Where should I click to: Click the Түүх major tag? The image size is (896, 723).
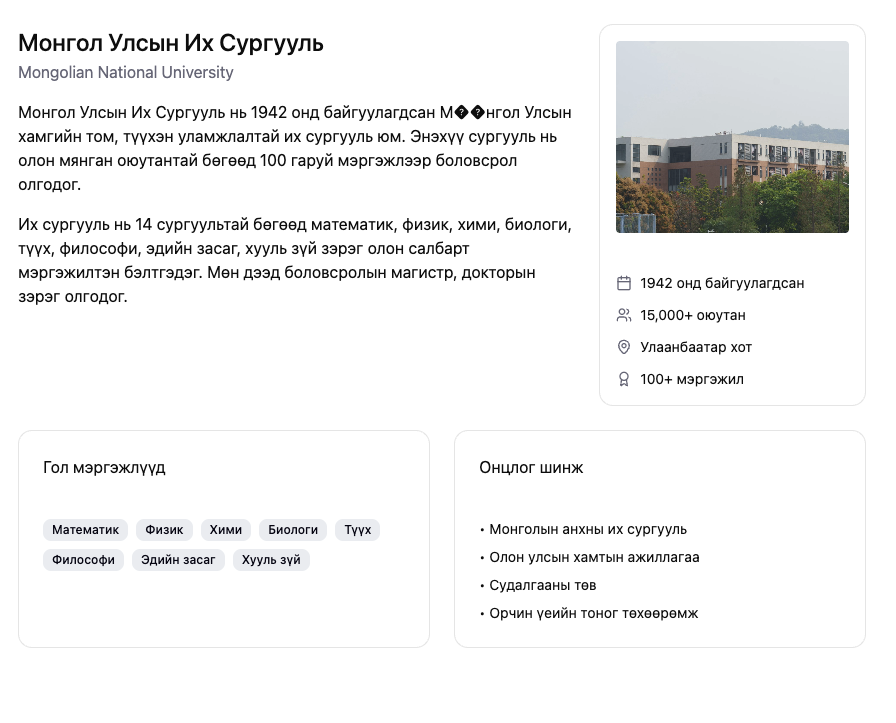pos(358,530)
